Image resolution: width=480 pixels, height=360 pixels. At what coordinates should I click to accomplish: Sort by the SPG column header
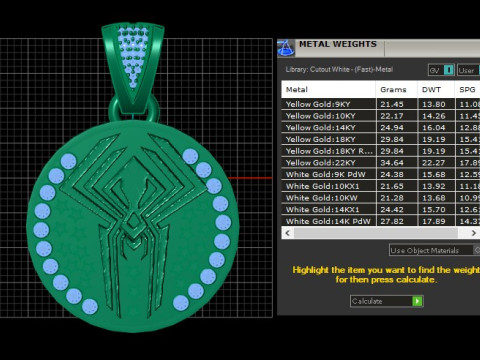coord(467,89)
